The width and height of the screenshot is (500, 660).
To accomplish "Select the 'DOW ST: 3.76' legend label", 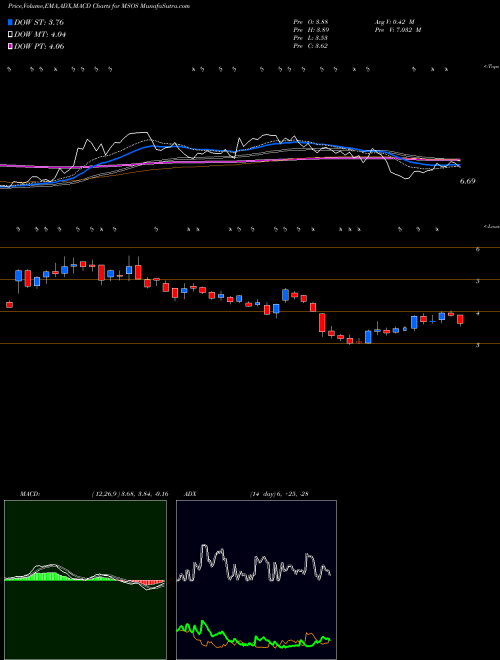I will tap(39, 22).
